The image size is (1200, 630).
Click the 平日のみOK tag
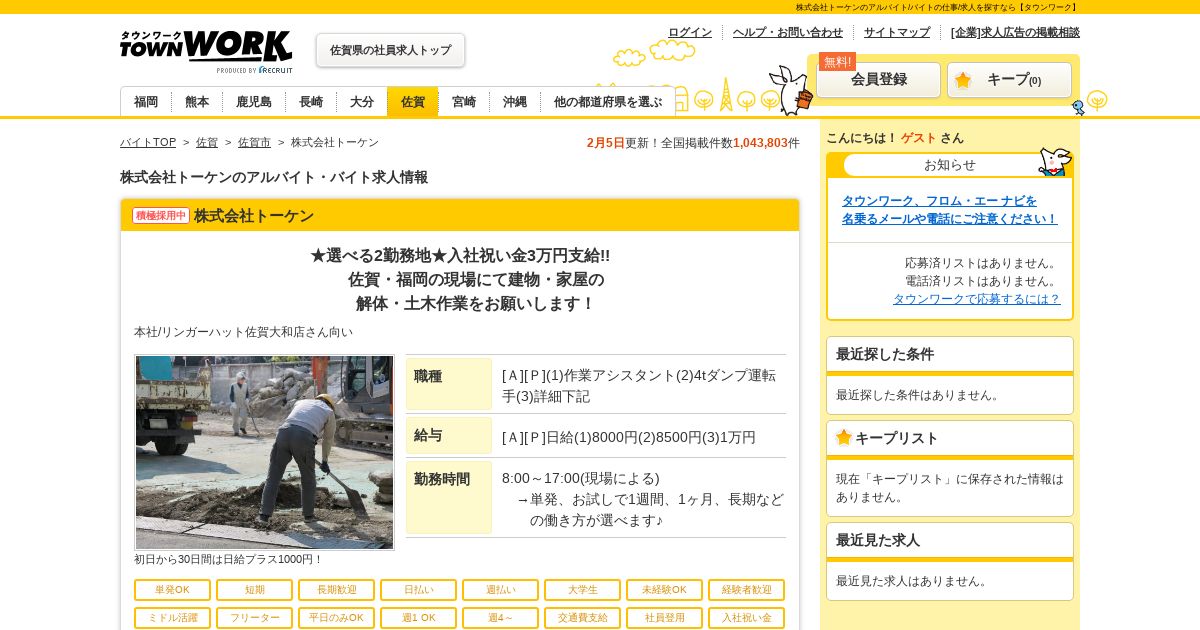coord(336,618)
